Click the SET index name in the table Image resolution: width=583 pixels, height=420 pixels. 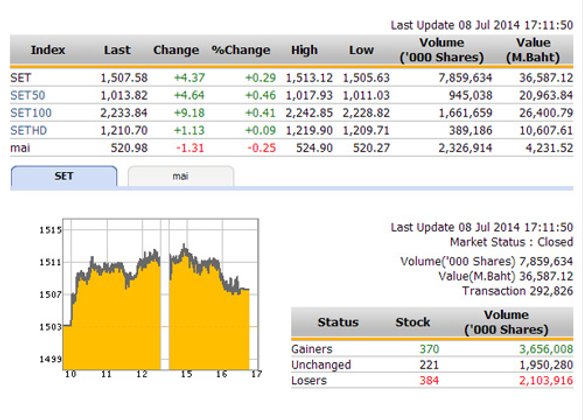(x=20, y=78)
